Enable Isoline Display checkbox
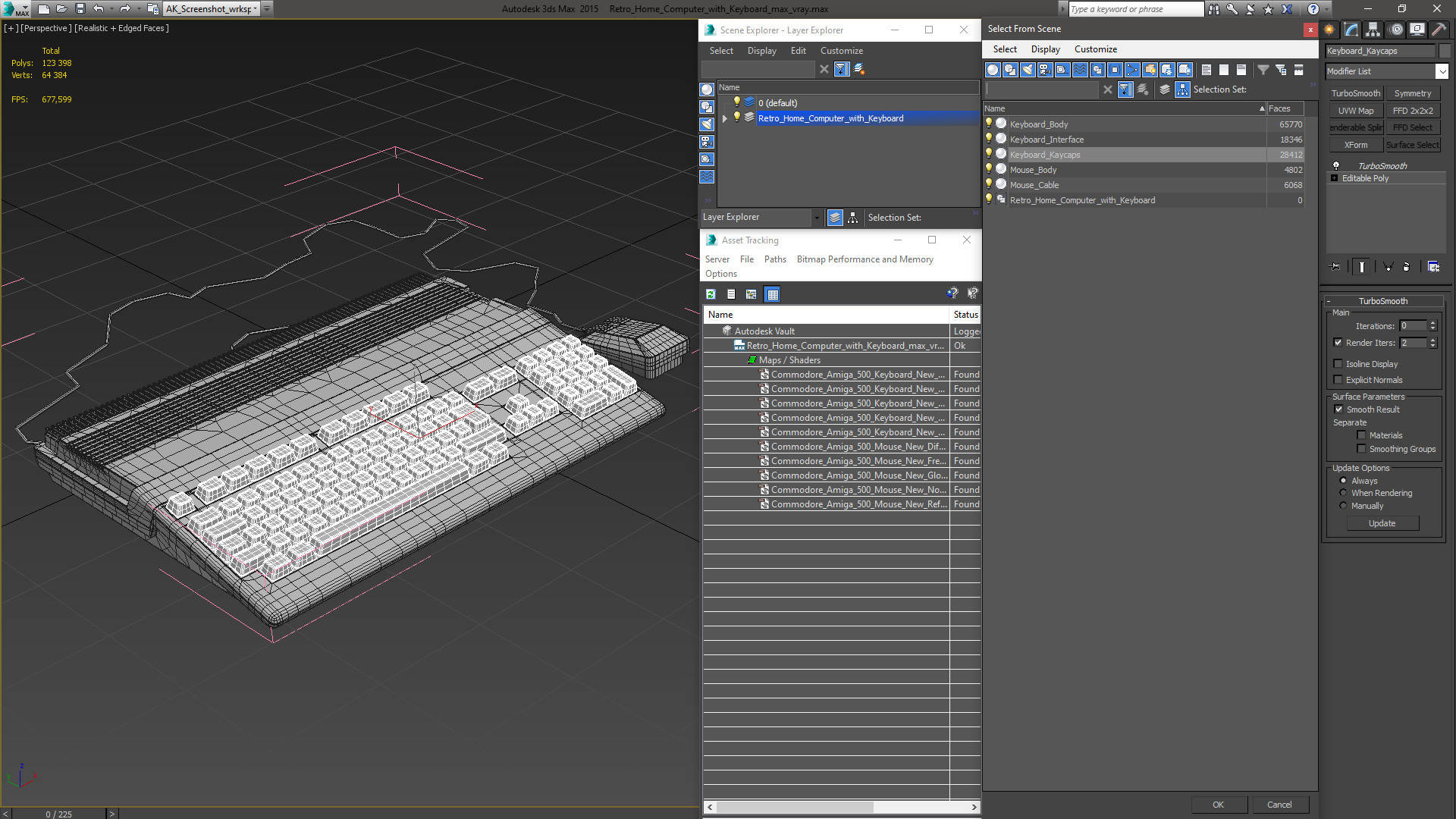Image resolution: width=1456 pixels, height=819 pixels. (x=1338, y=364)
